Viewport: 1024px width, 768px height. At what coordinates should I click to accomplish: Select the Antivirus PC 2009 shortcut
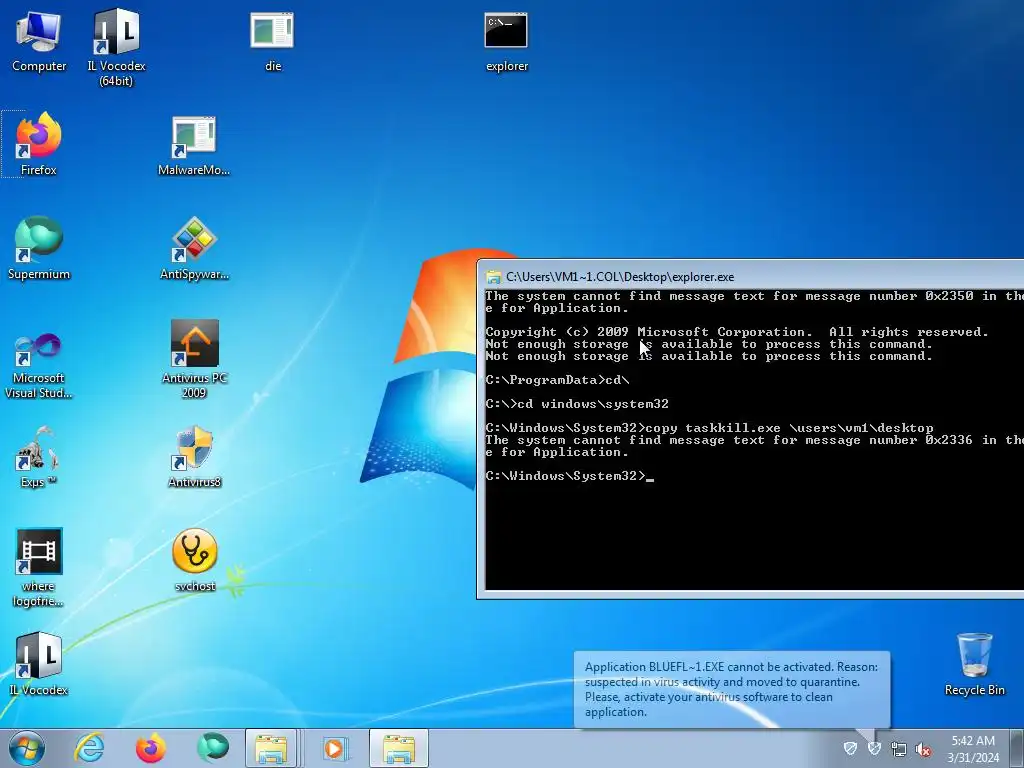tap(194, 359)
